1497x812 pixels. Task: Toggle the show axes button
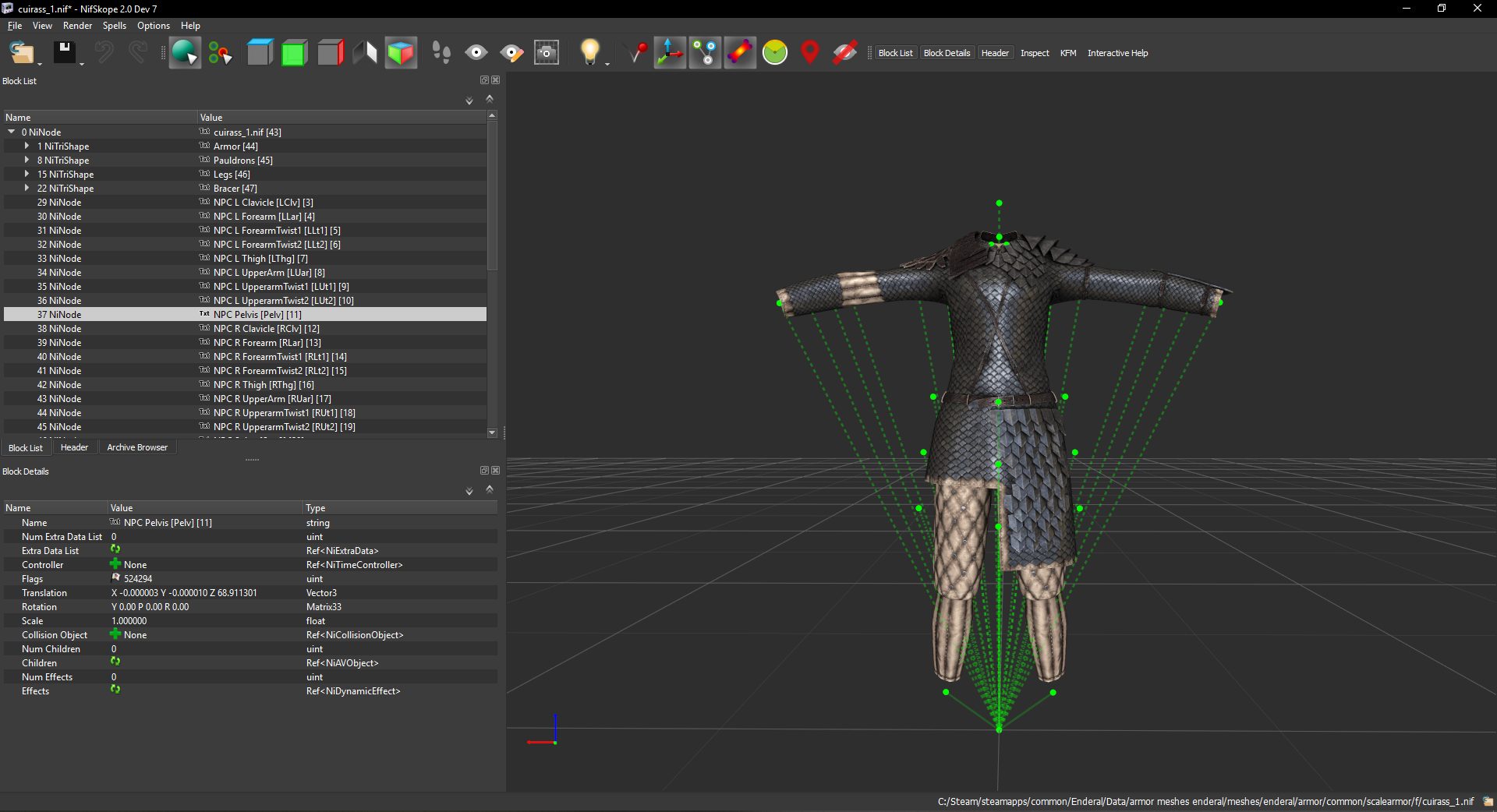click(670, 53)
